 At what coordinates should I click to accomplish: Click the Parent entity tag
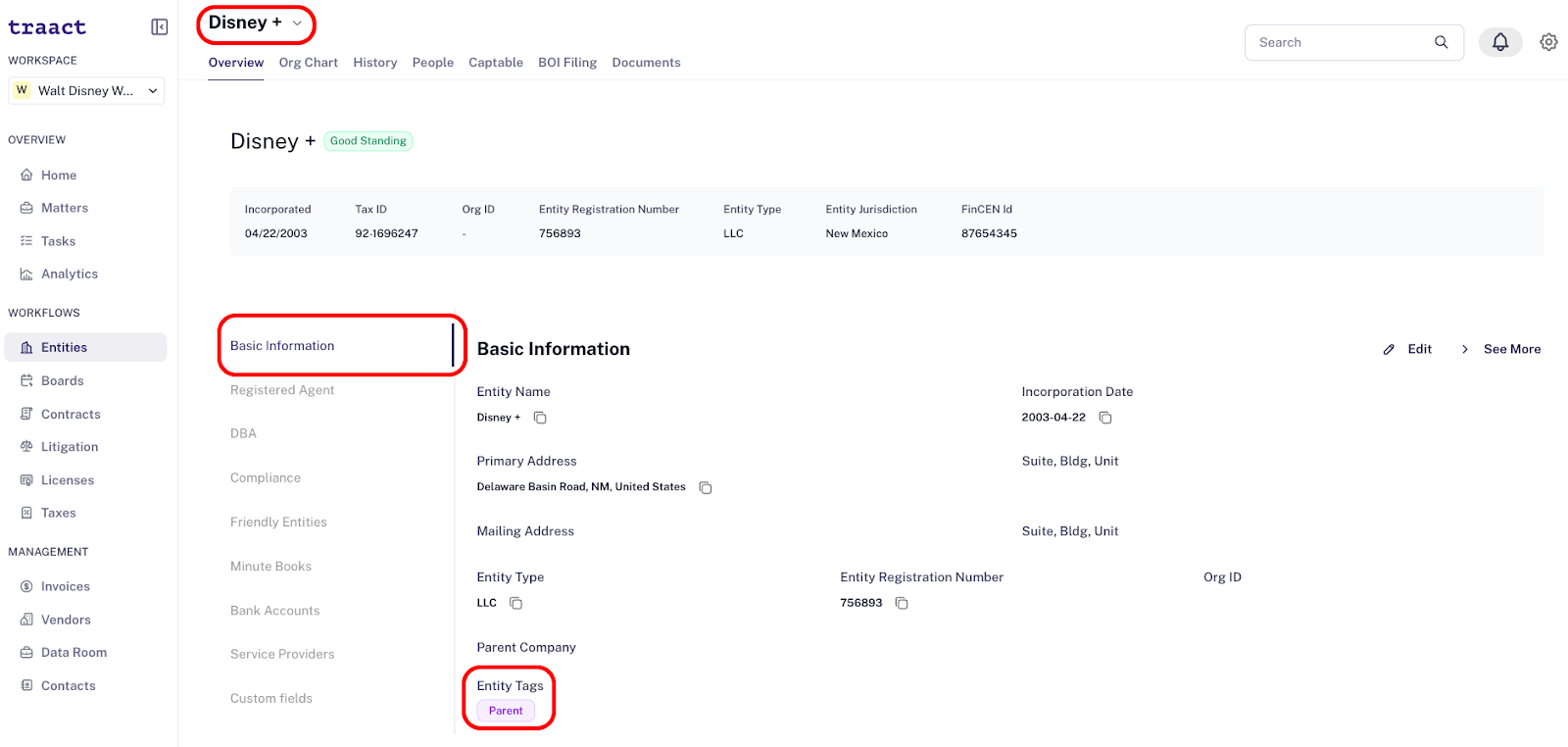506,711
